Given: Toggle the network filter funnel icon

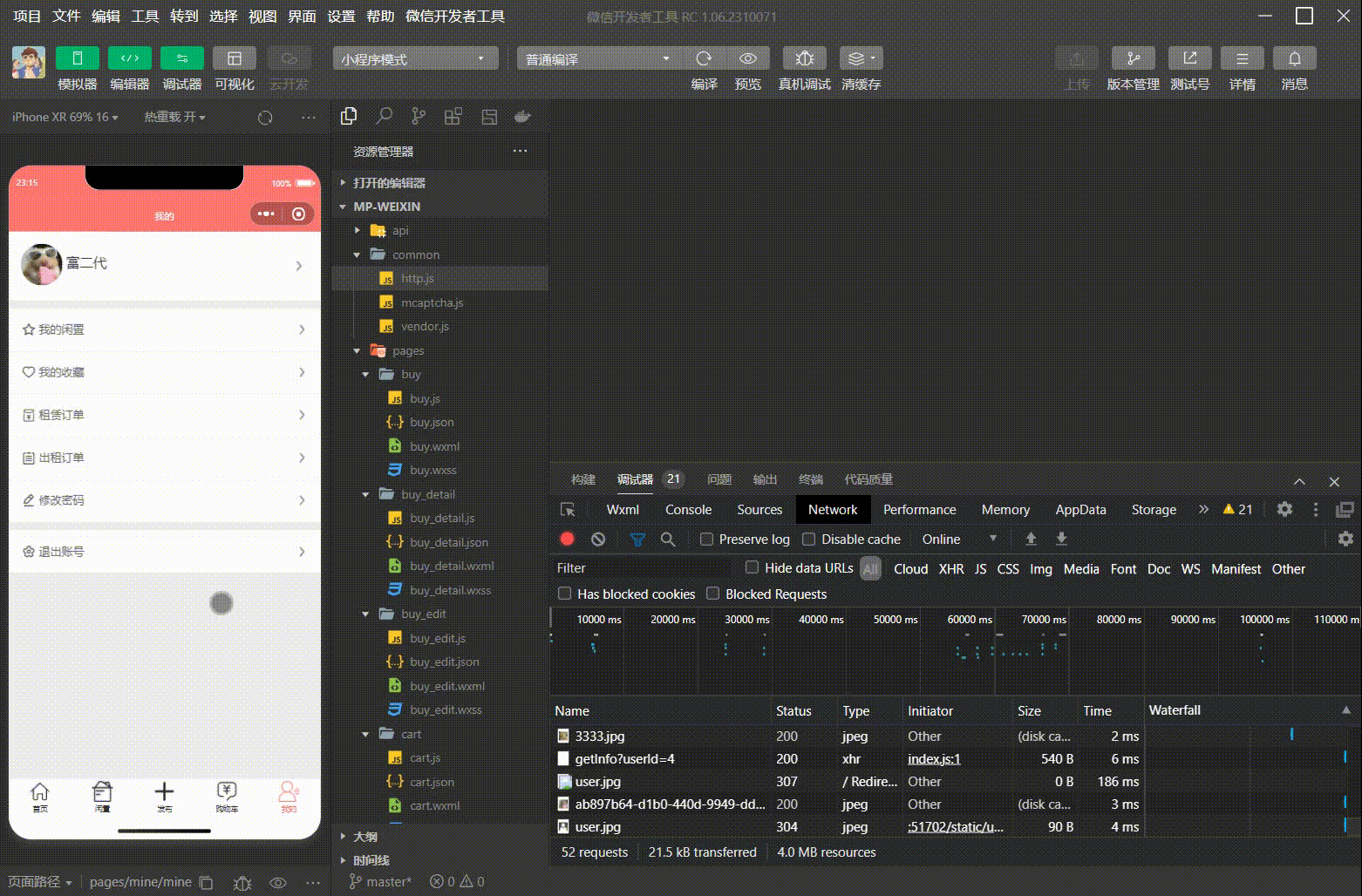Looking at the screenshot, I should pyautogui.click(x=637, y=540).
